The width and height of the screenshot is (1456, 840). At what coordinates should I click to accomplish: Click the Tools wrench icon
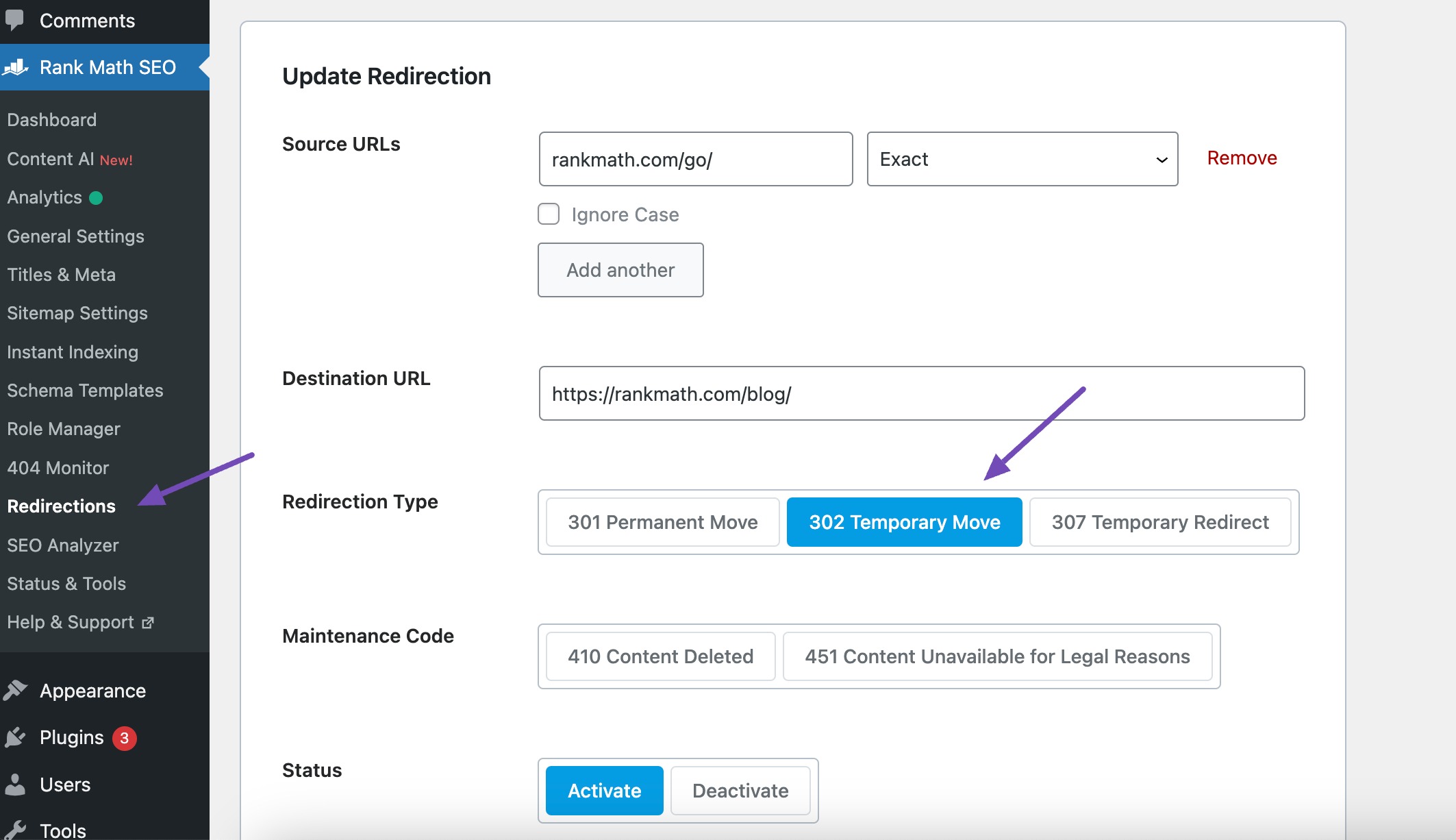15,830
